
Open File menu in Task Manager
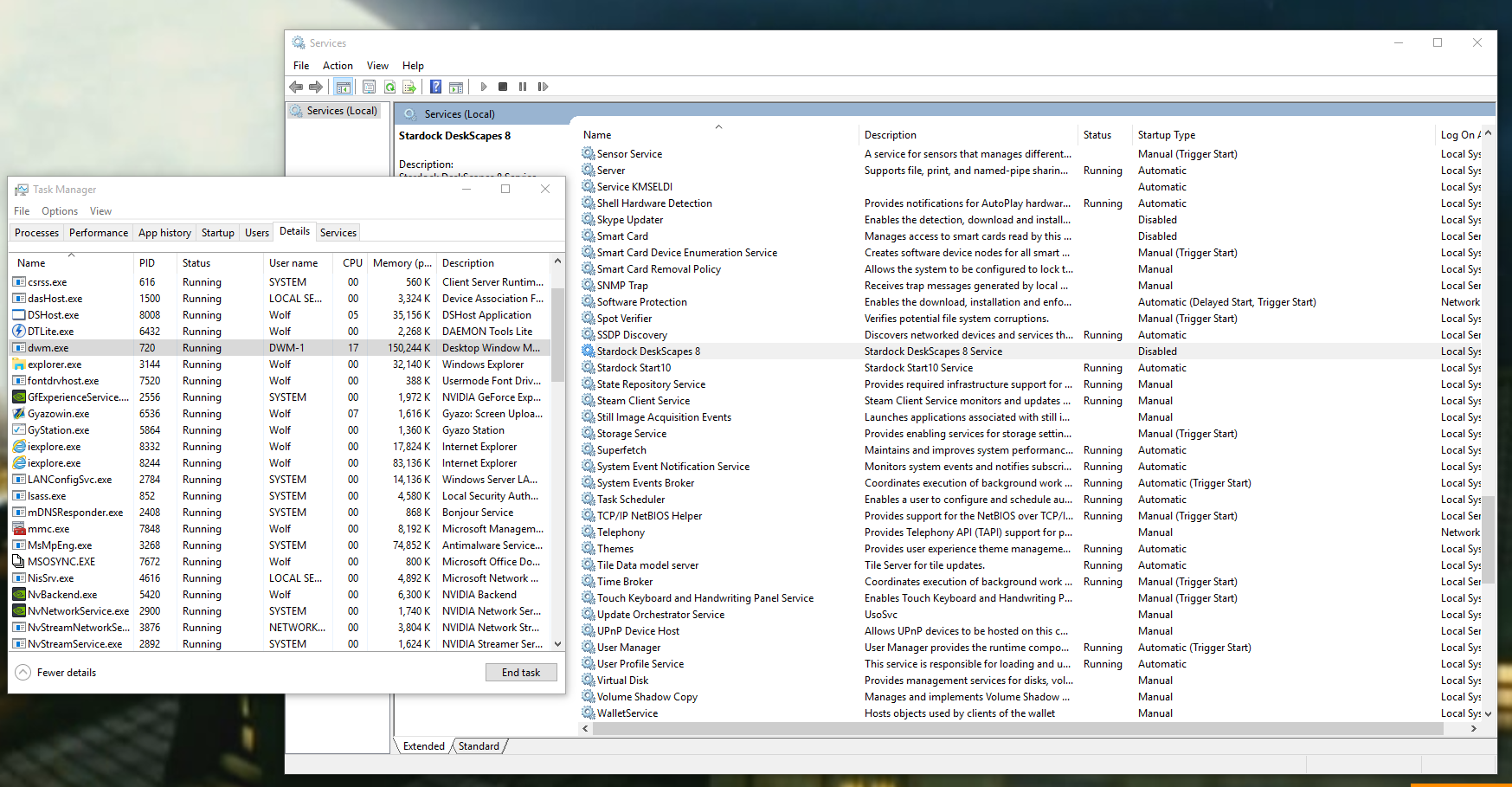point(22,211)
